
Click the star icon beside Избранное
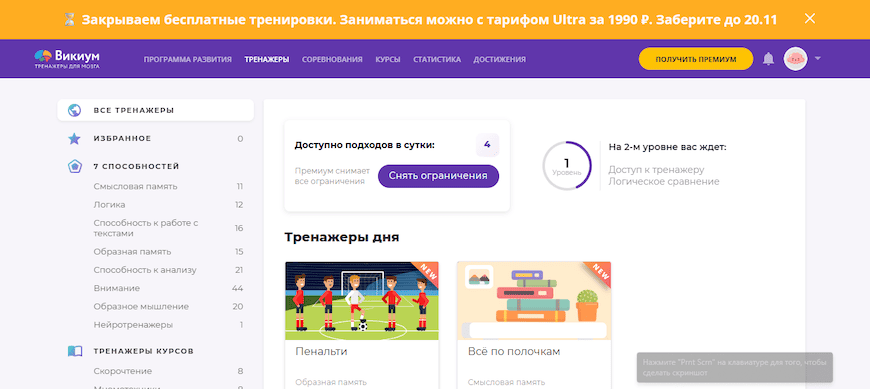(74, 138)
